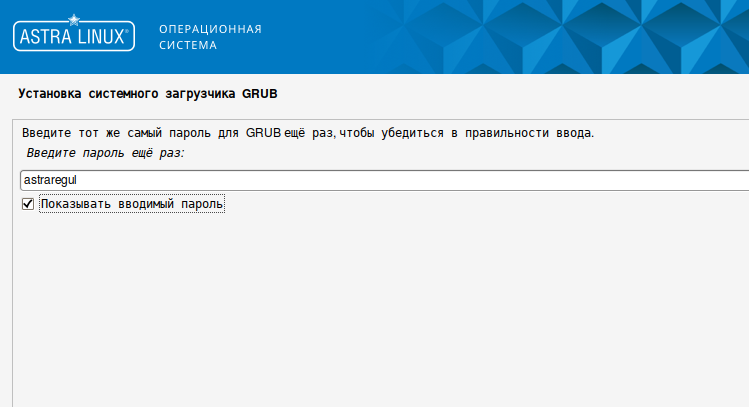Untick the show password checkbox
Screen dimensions: 749x407
coord(28,204)
